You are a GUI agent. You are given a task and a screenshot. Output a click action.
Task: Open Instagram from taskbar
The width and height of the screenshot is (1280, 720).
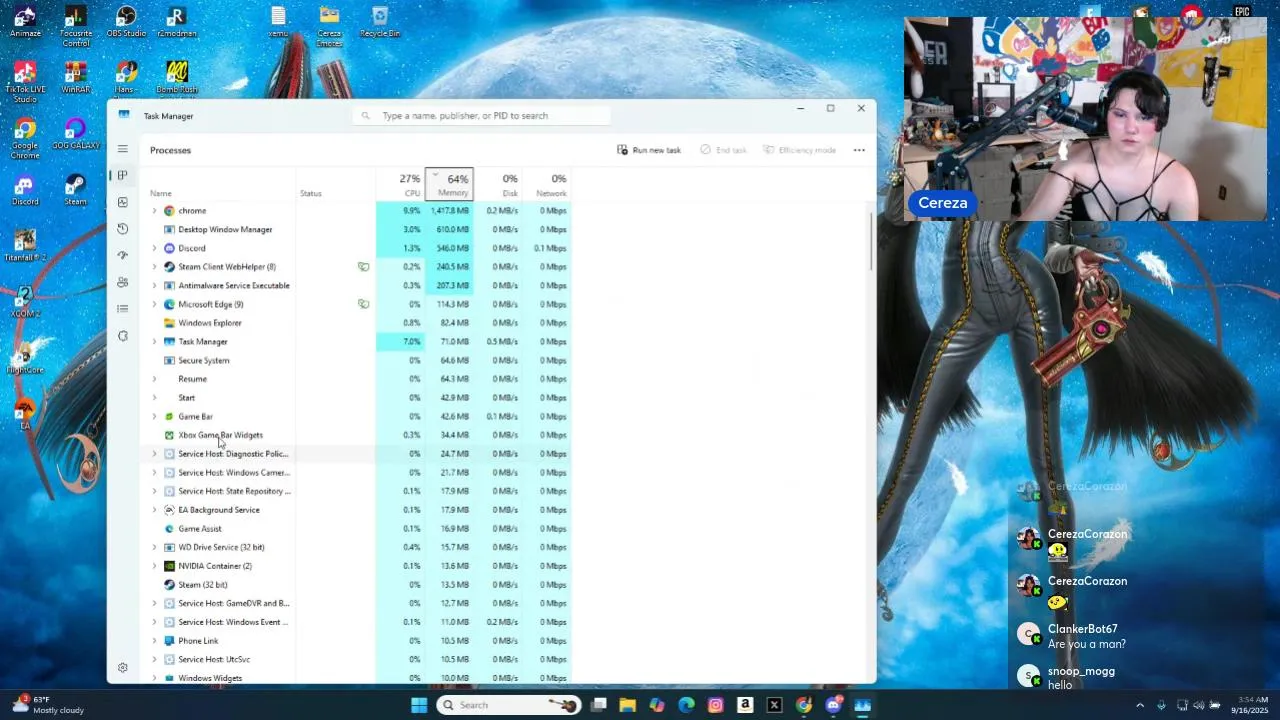point(715,705)
